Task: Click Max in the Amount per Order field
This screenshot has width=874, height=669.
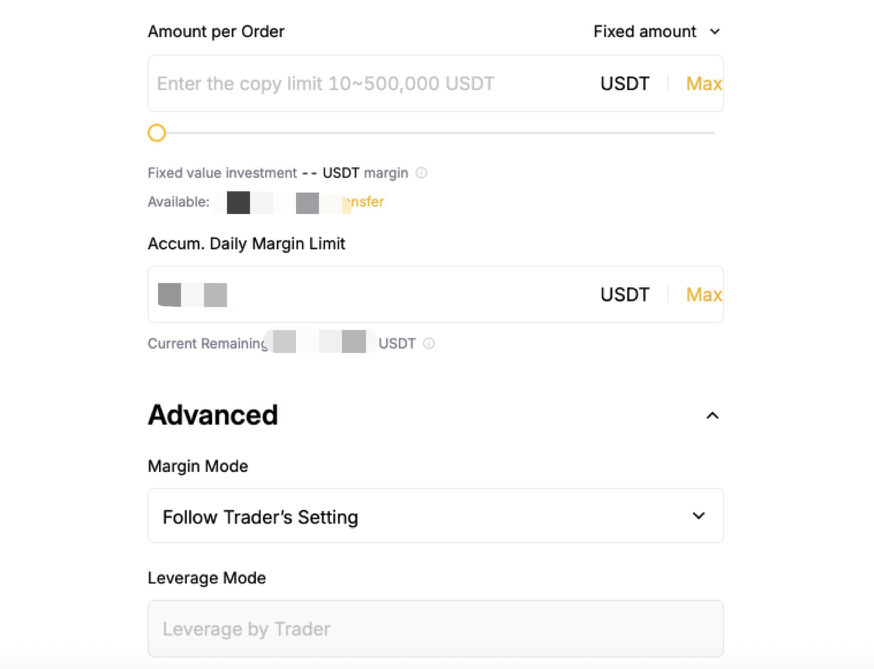Action: [703, 84]
